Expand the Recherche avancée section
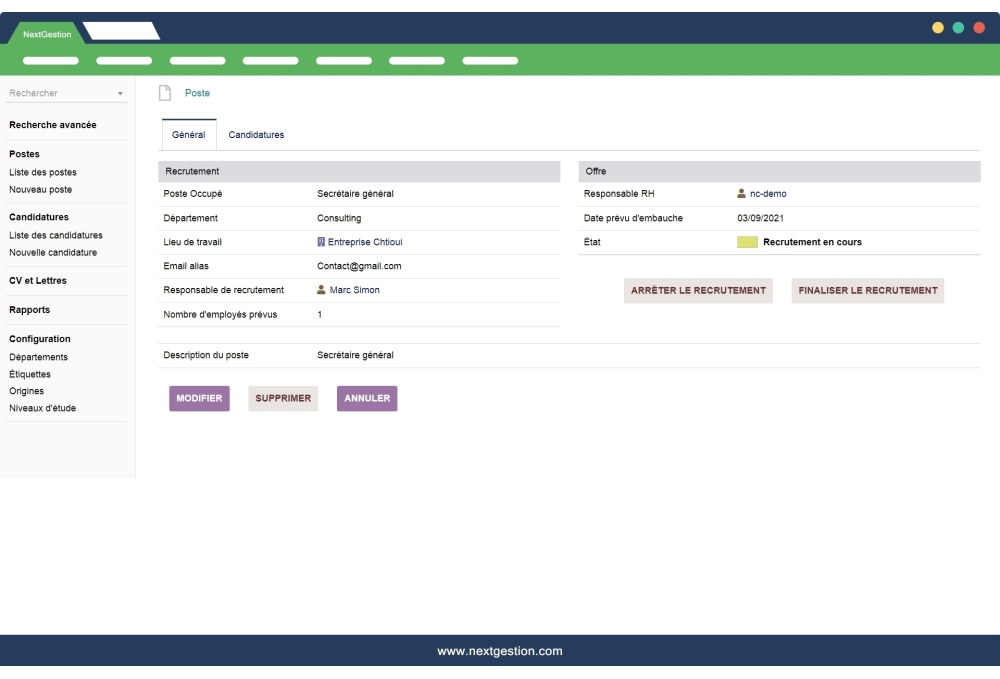 pyautogui.click(x=52, y=124)
